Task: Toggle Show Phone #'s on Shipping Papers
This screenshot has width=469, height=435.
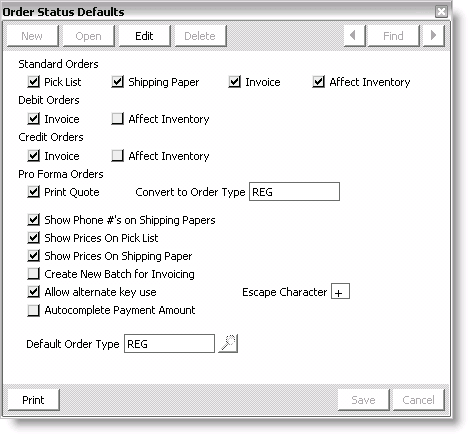Action: tap(33, 220)
